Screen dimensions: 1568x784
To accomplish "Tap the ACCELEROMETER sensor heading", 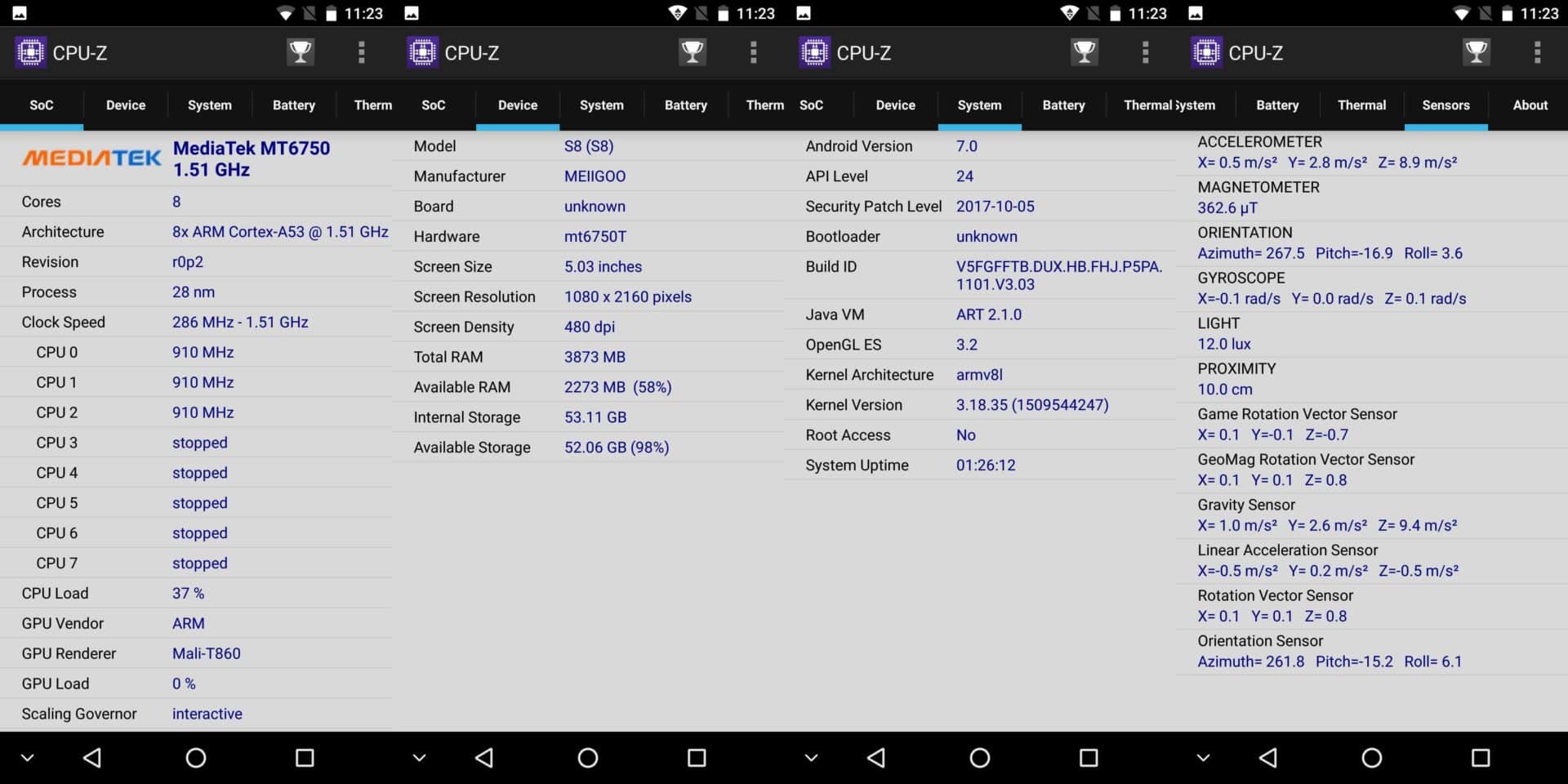I will click(1260, 142).
